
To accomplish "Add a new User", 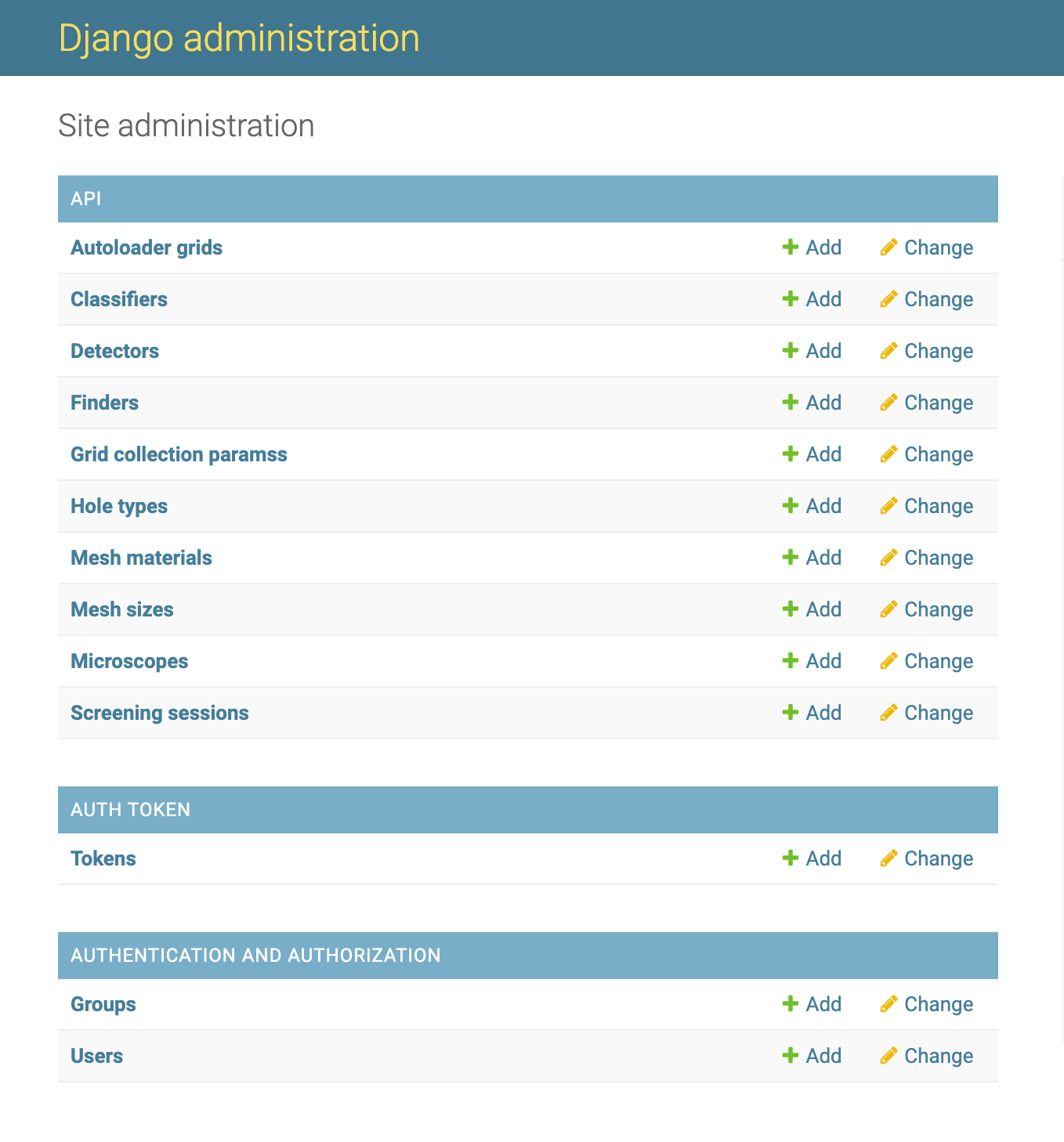I will 812,1056.
